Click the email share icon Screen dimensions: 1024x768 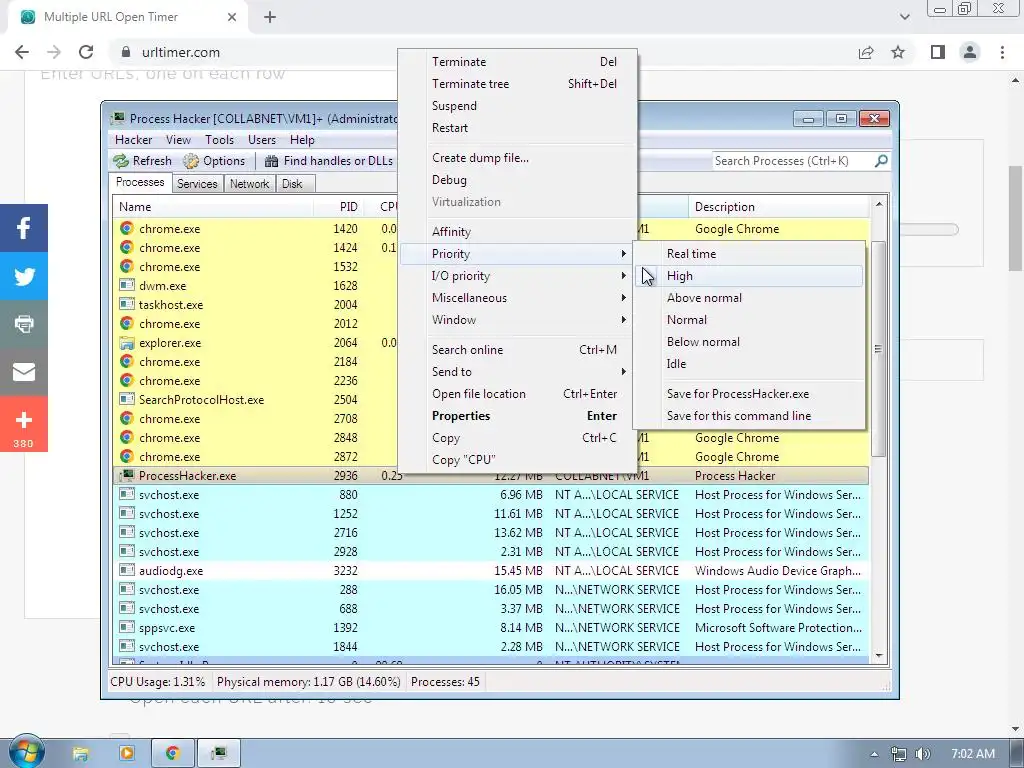pyautogui.click(x=24, y=372)
